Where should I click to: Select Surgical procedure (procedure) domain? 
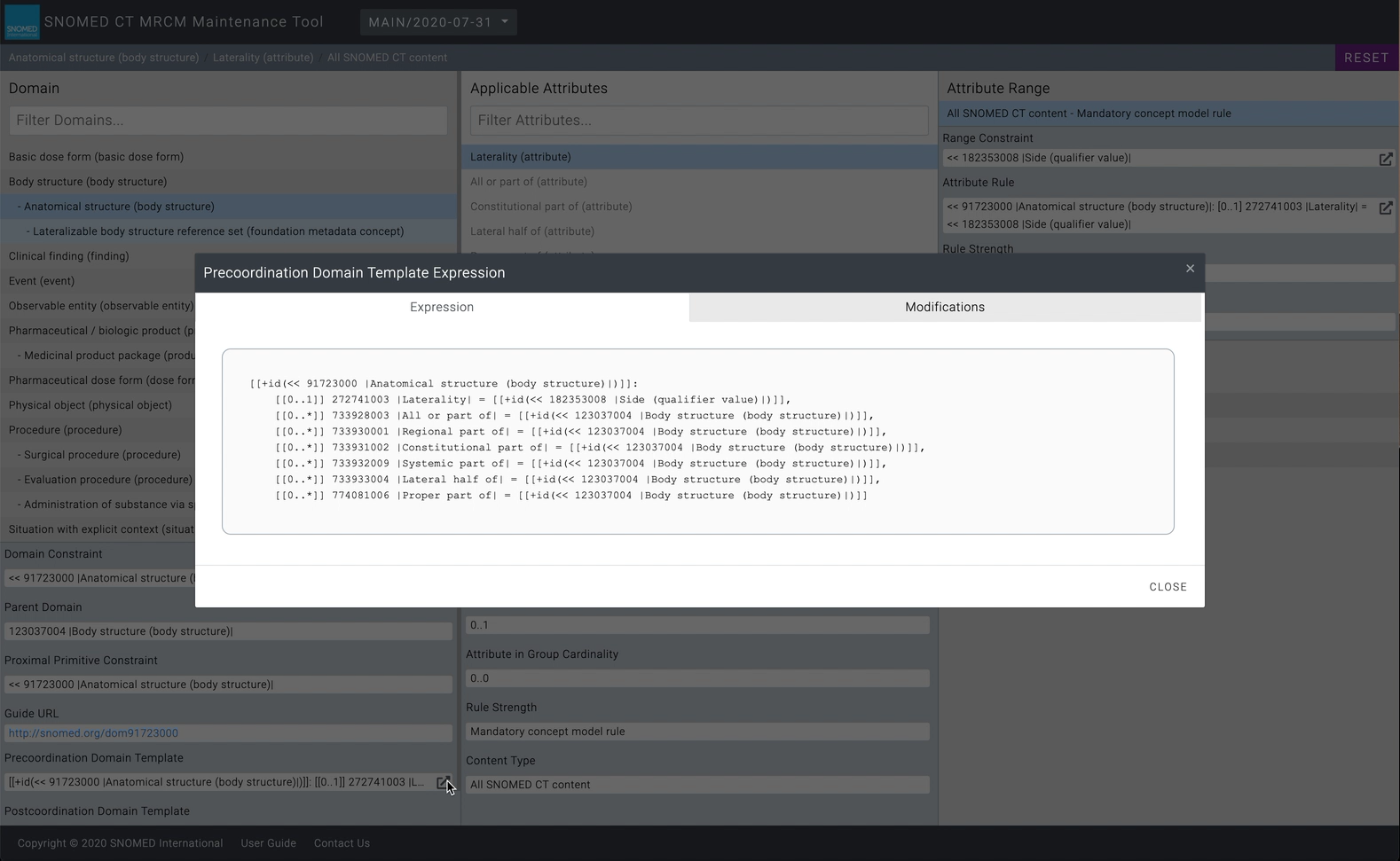(98, 455)
